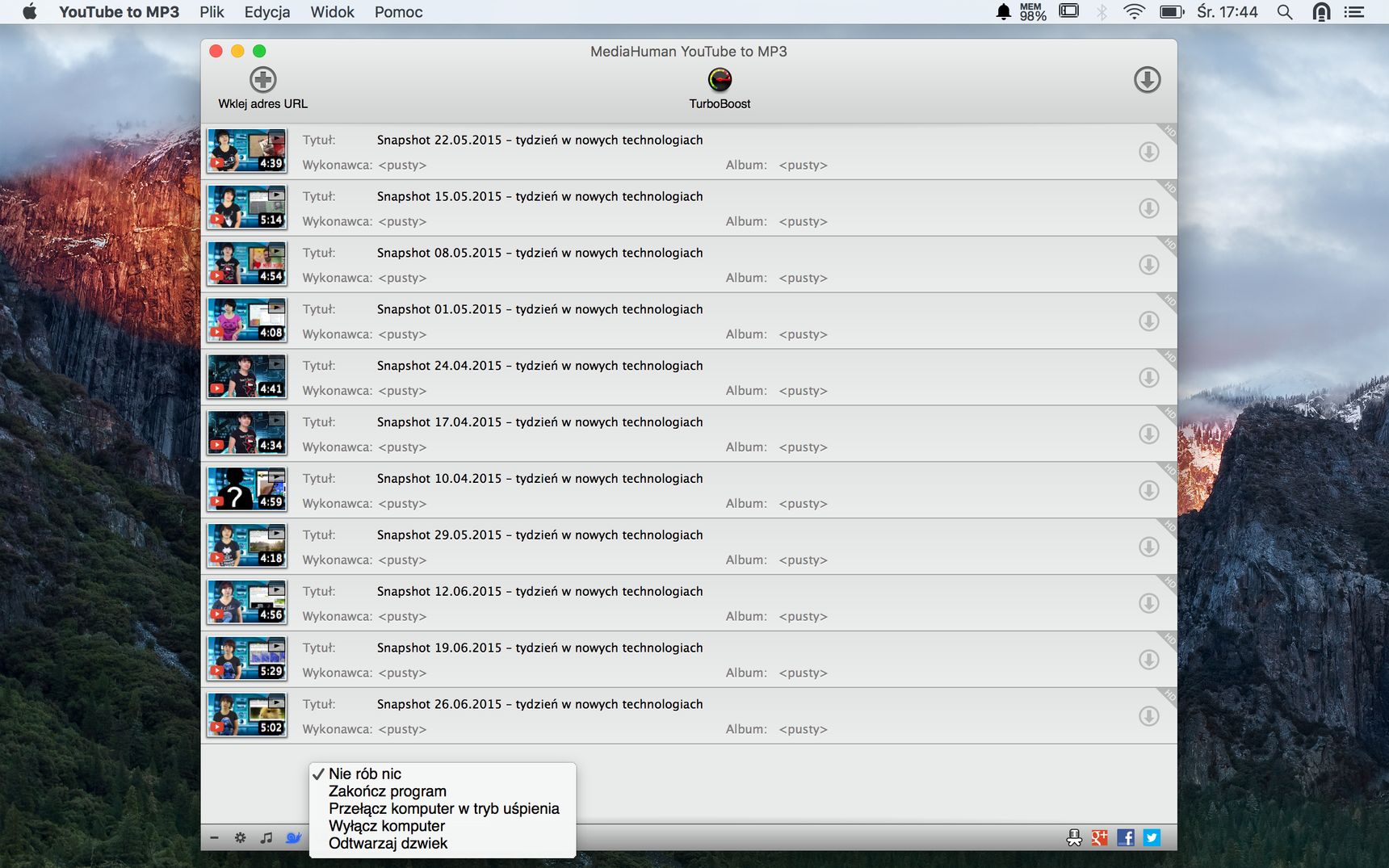The width and height of the screenshot is (1389, 868).
Task: Click the clock showing Śr. 17:44
Action: [1227, 11]
